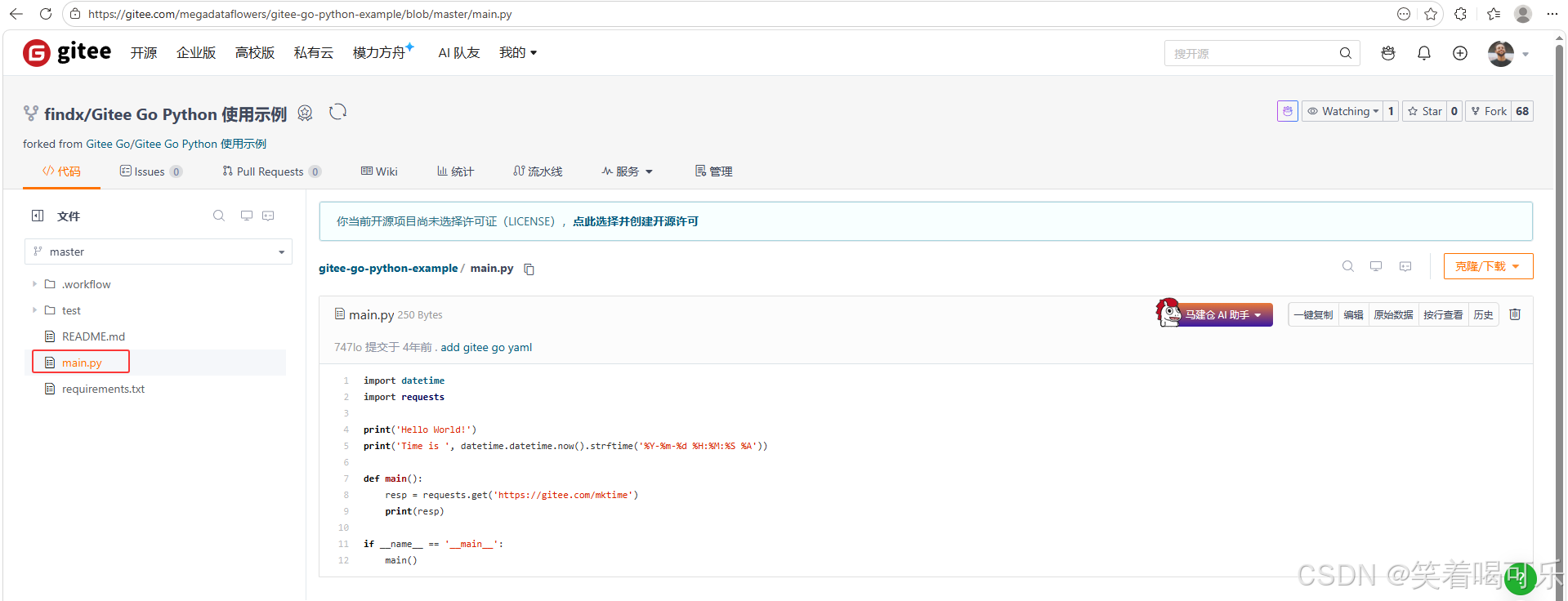Expand the .workflow folder

[34, 284]
